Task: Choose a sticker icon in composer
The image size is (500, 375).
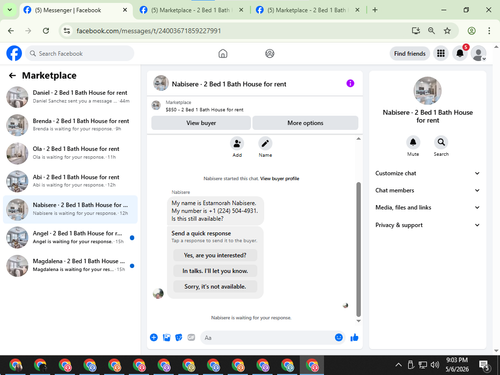Action: point(179,337)
